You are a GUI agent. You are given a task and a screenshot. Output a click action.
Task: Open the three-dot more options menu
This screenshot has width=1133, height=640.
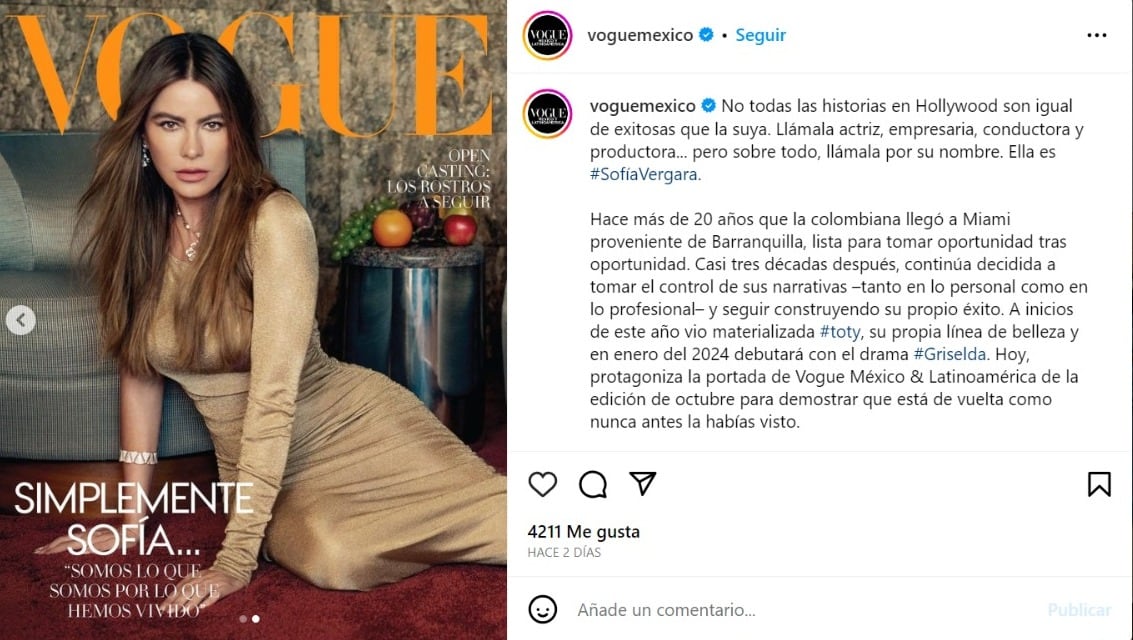coord(1097,35)
